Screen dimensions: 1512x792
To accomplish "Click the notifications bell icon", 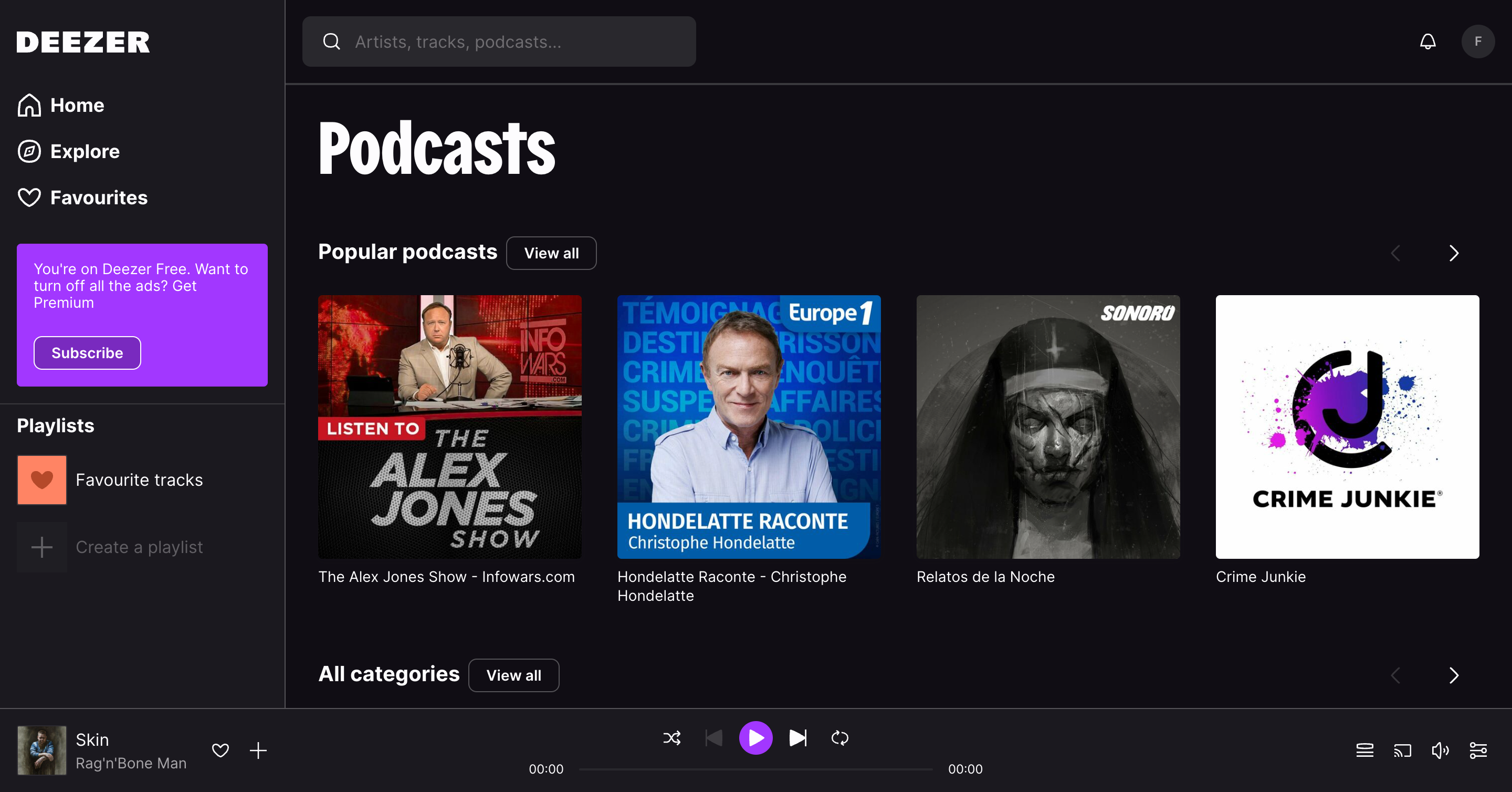I will point(1428,41).
